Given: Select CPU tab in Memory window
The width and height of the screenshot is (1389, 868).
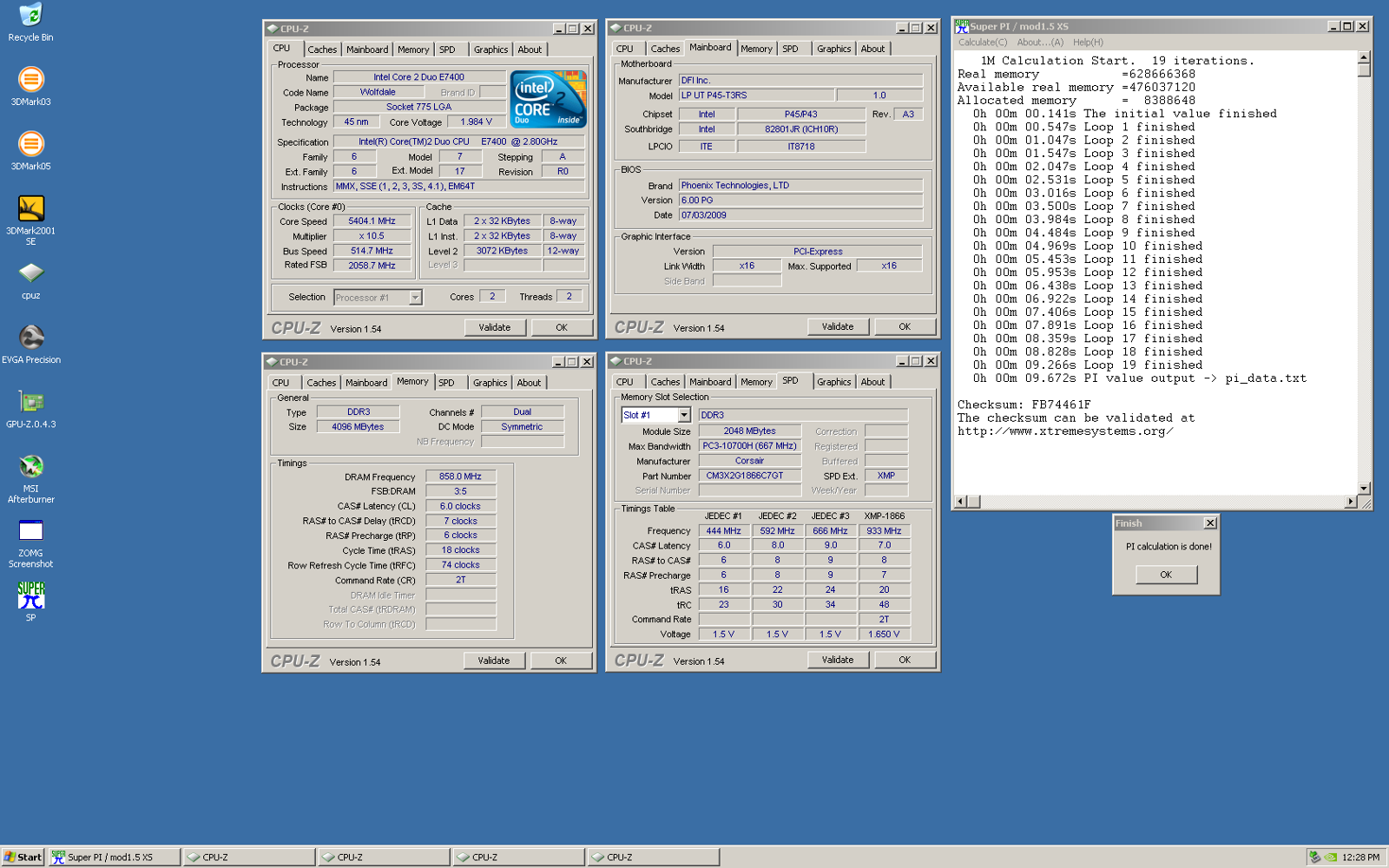Looking at the screenshot, I should (x=280, y=383).
